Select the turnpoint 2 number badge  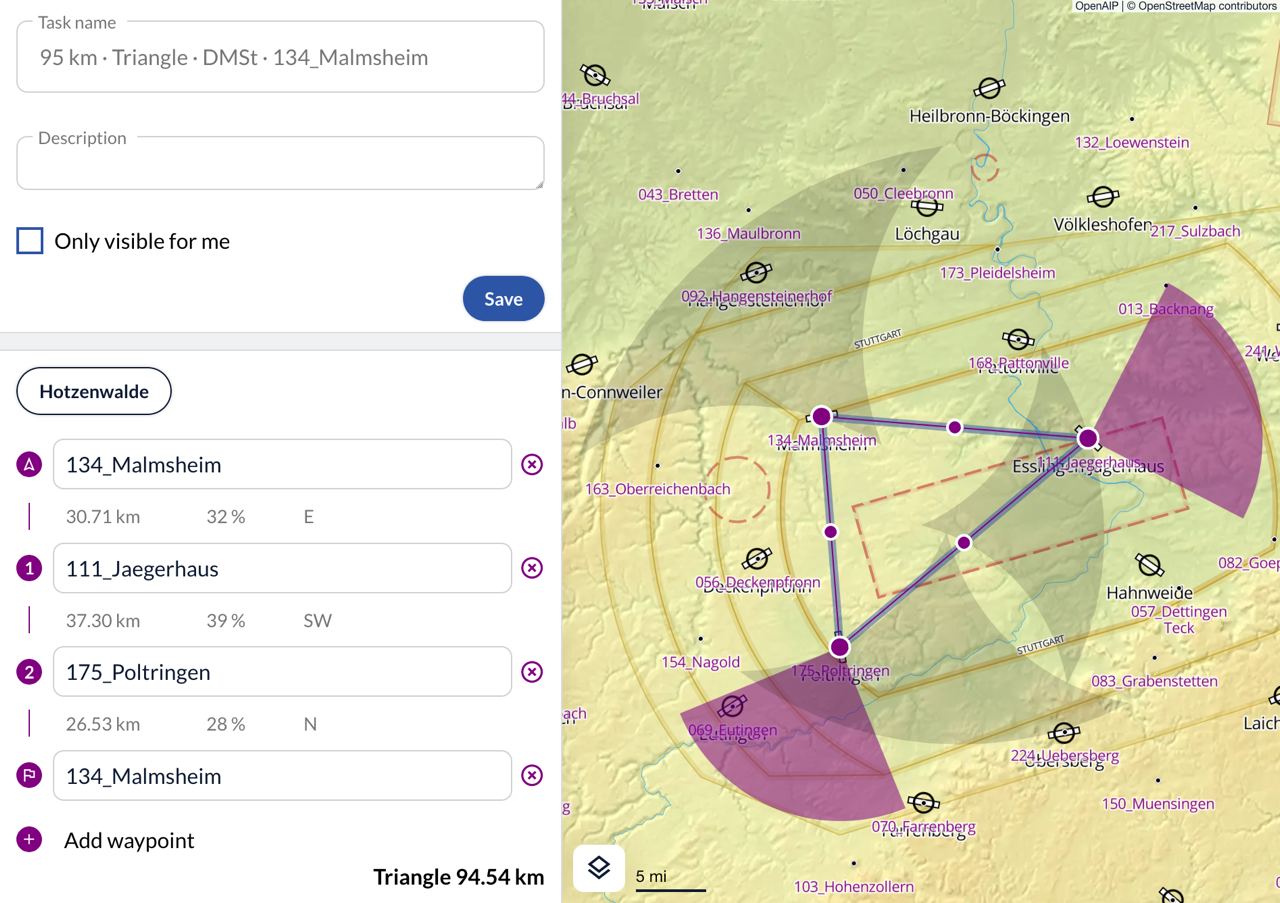29,672
